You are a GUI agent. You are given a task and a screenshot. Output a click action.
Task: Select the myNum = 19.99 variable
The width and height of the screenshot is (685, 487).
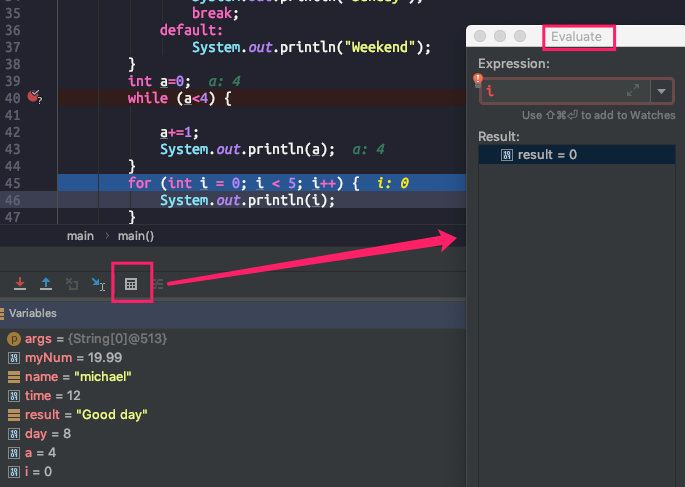(x=73, y=358)
